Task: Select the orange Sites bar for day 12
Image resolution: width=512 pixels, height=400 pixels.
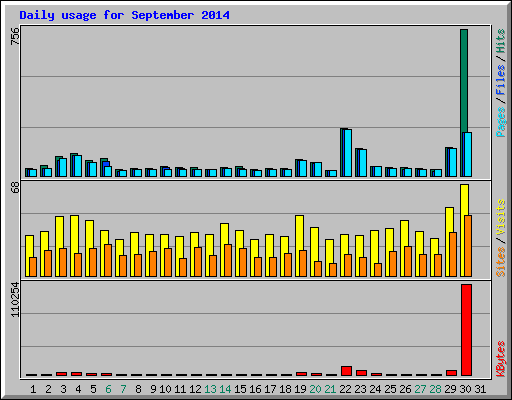Action: [198, 262]
